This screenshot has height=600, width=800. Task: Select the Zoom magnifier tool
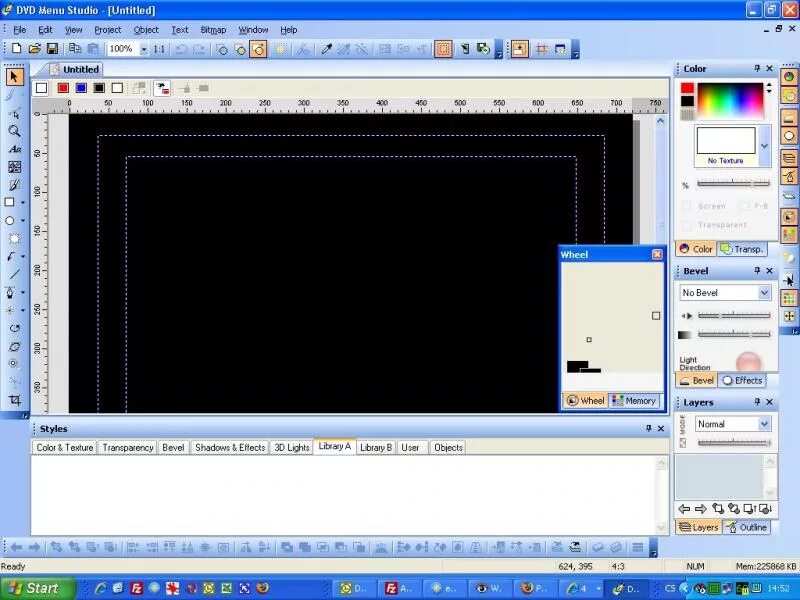[14, 131]
